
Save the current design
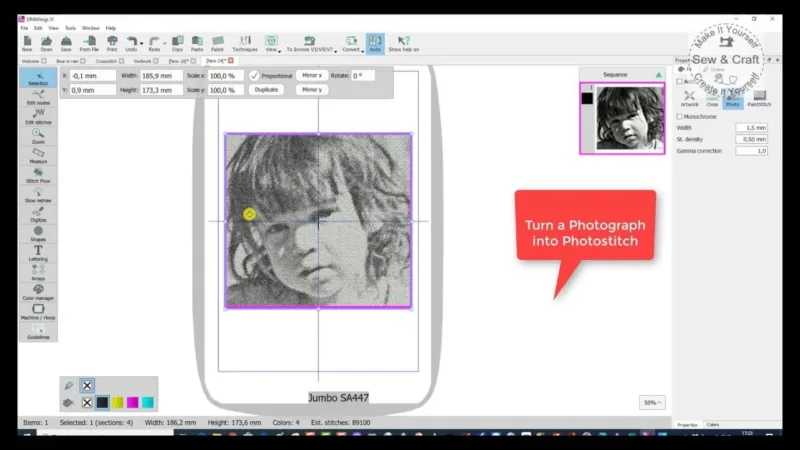pos(66,44)
